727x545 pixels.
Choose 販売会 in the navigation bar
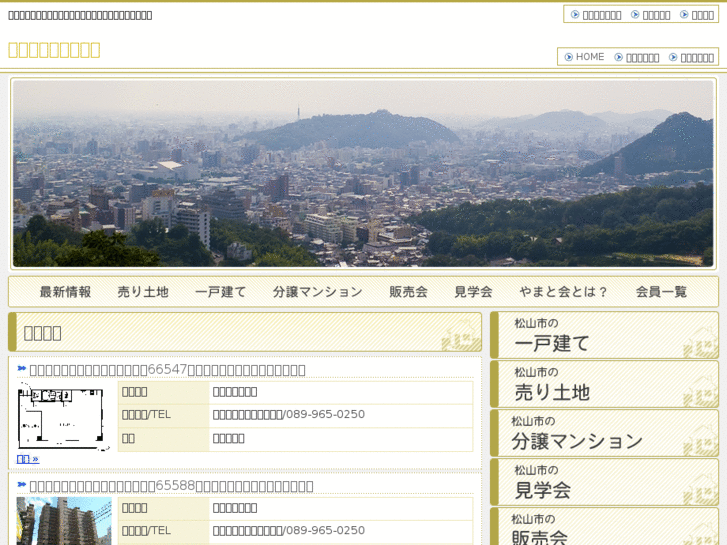pyautogui.click(x=408, y=292)
